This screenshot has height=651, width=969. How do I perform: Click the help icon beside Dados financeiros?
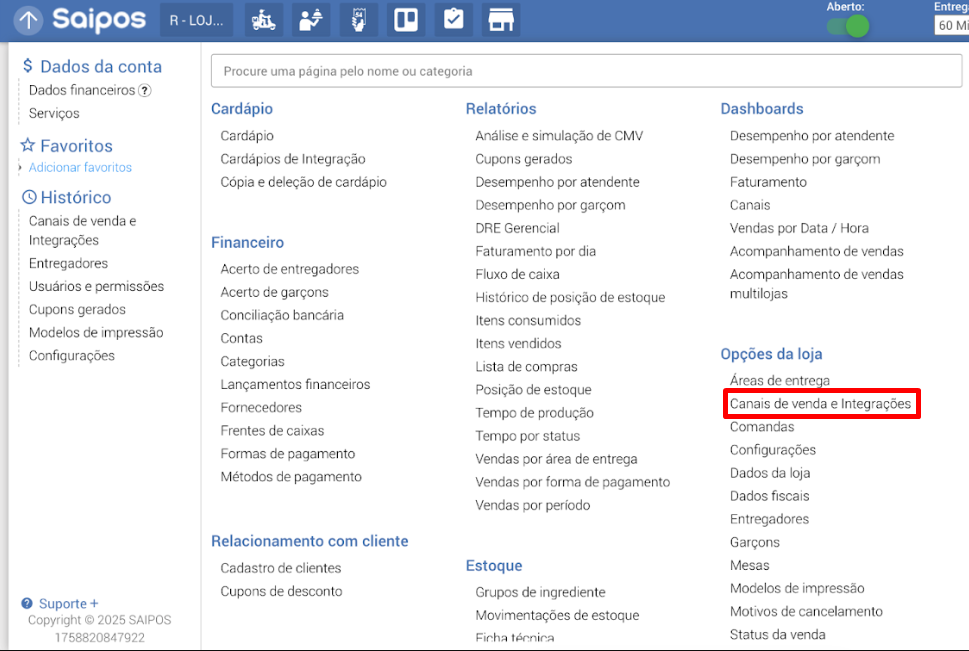coord(145,90)
